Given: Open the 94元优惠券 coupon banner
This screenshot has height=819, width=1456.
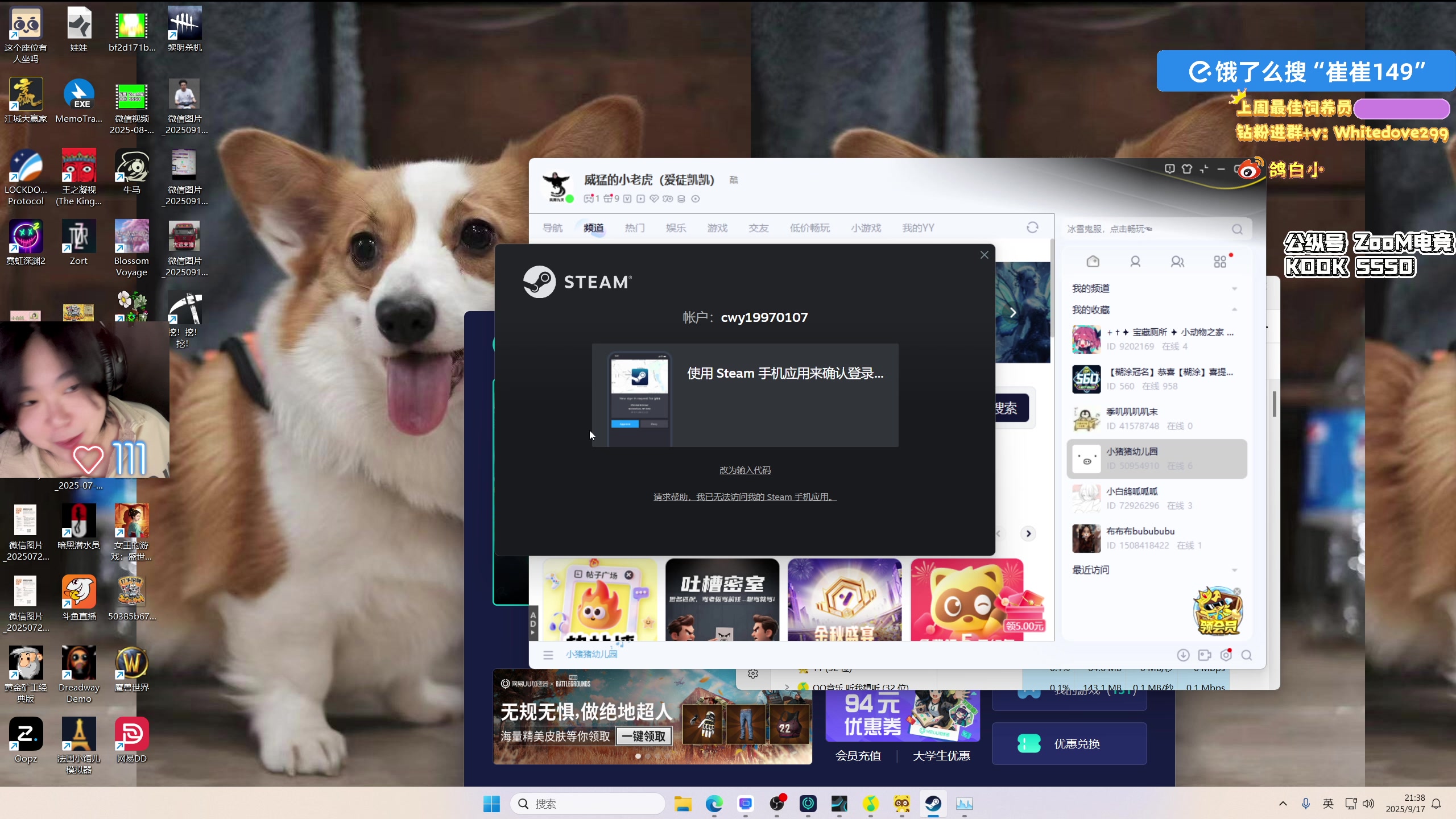Looking at the screenshot, I should tap(903, 715).
